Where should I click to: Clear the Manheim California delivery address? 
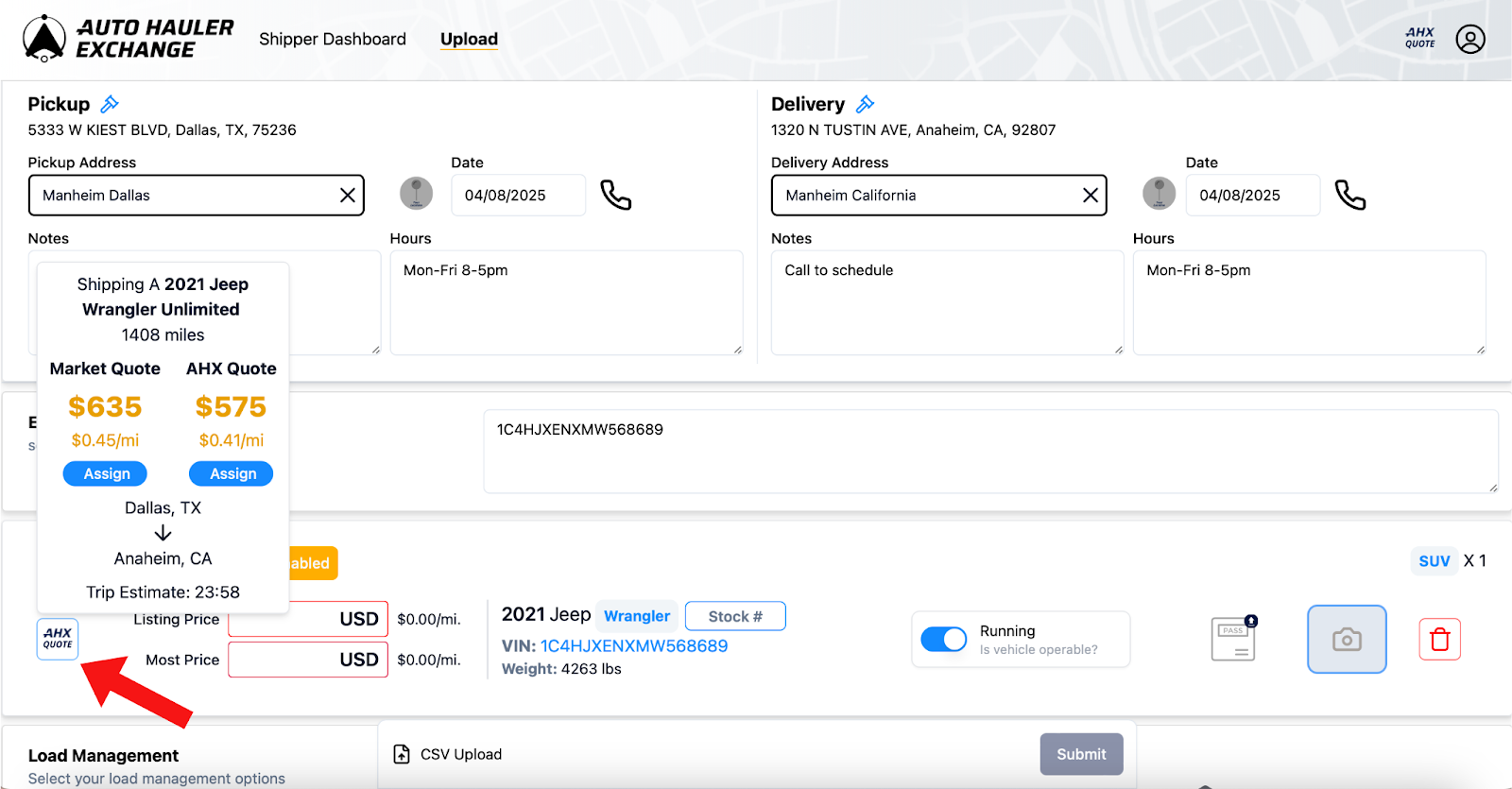pos(1091,195)
